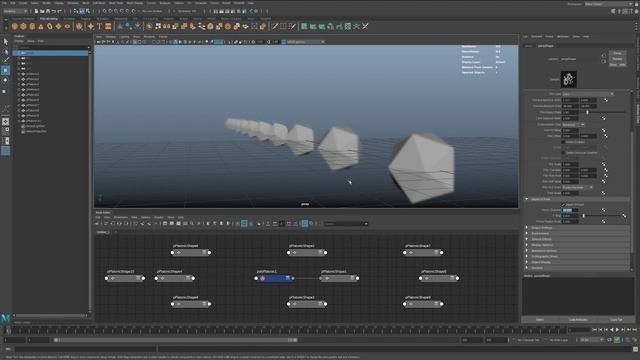Click the Save scene status line icon
640x360 pixels.
(48, 11)
